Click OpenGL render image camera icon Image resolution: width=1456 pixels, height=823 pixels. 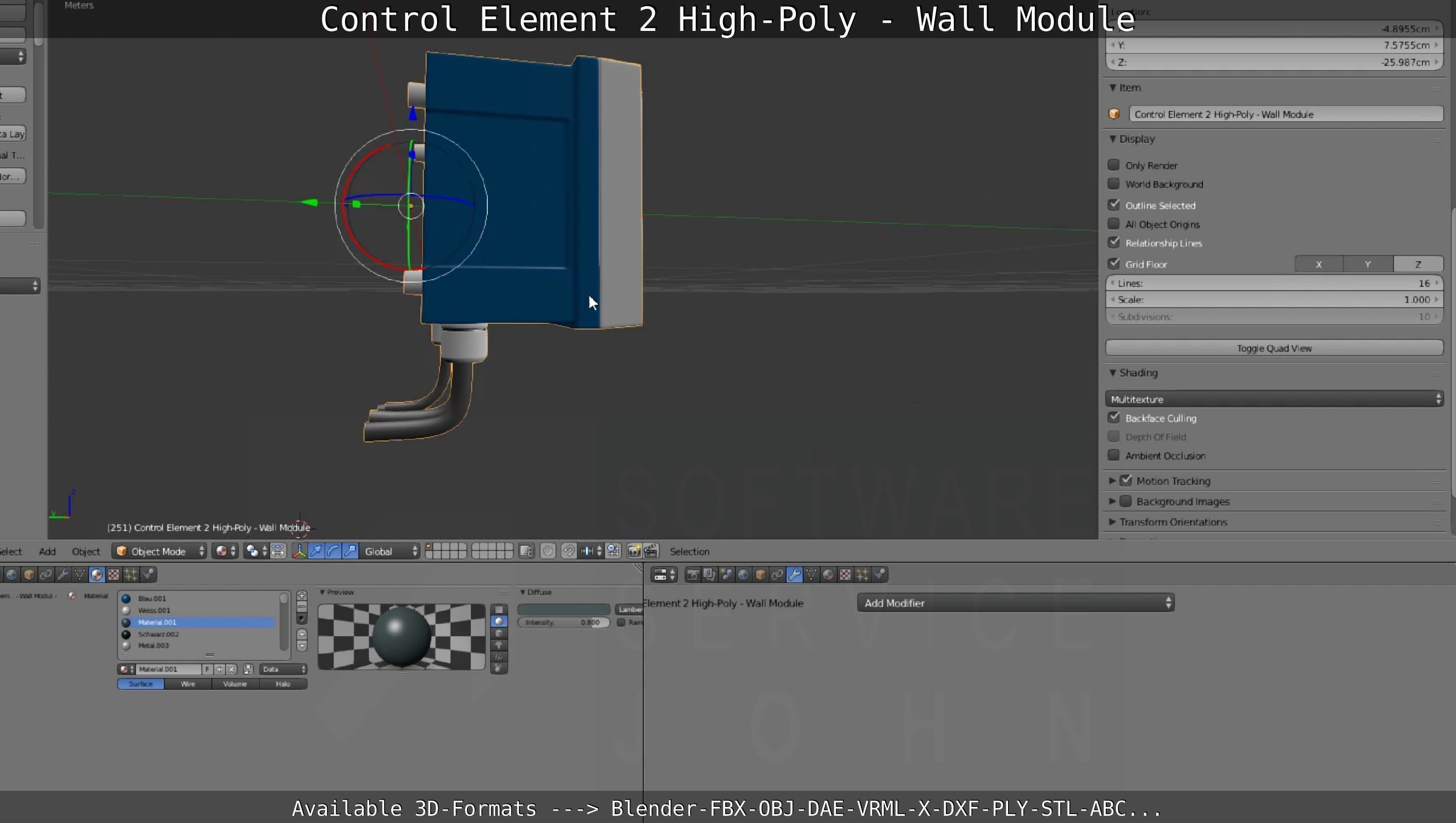[634, 551]
